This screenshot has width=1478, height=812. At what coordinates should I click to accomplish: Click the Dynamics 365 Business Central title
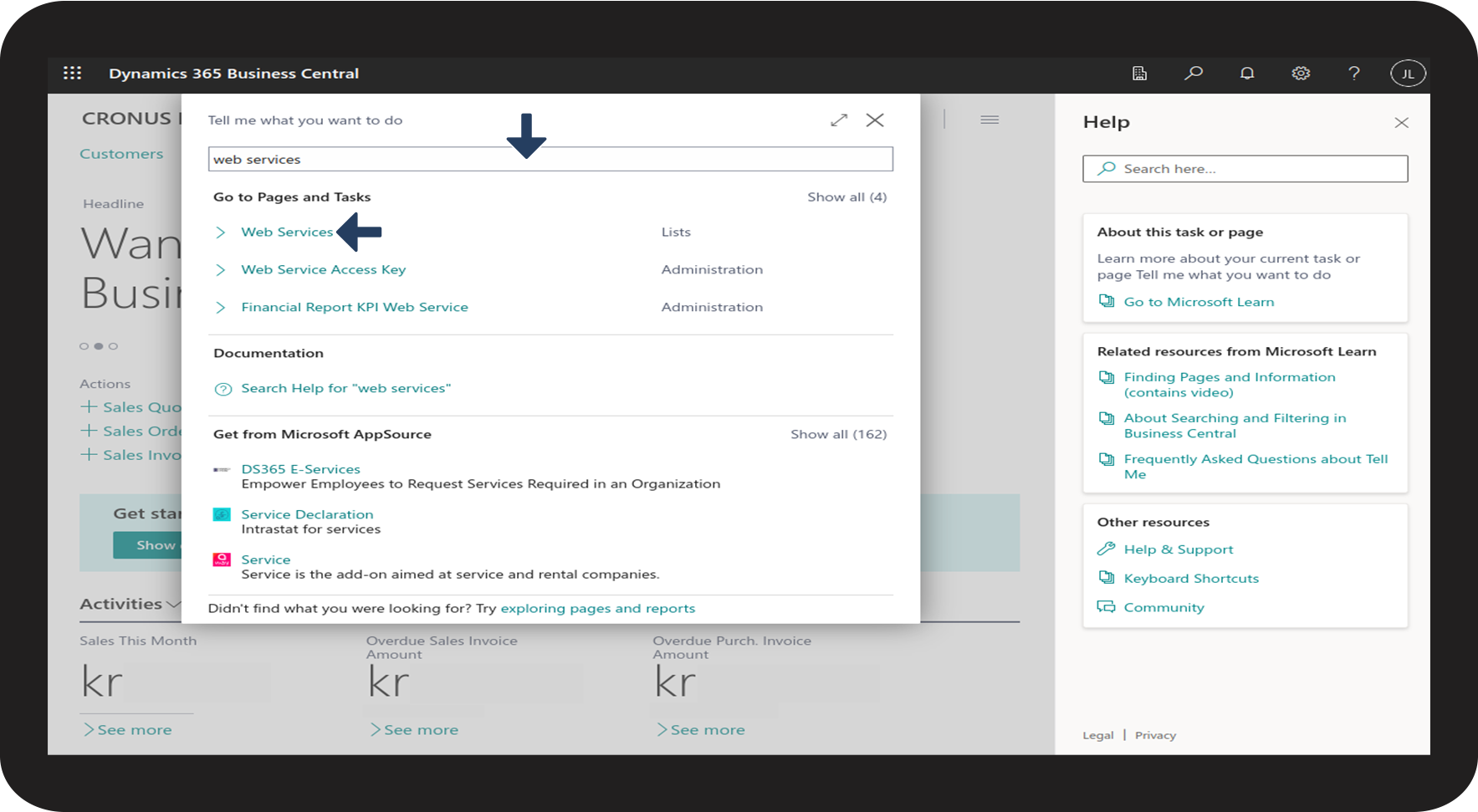233,74
